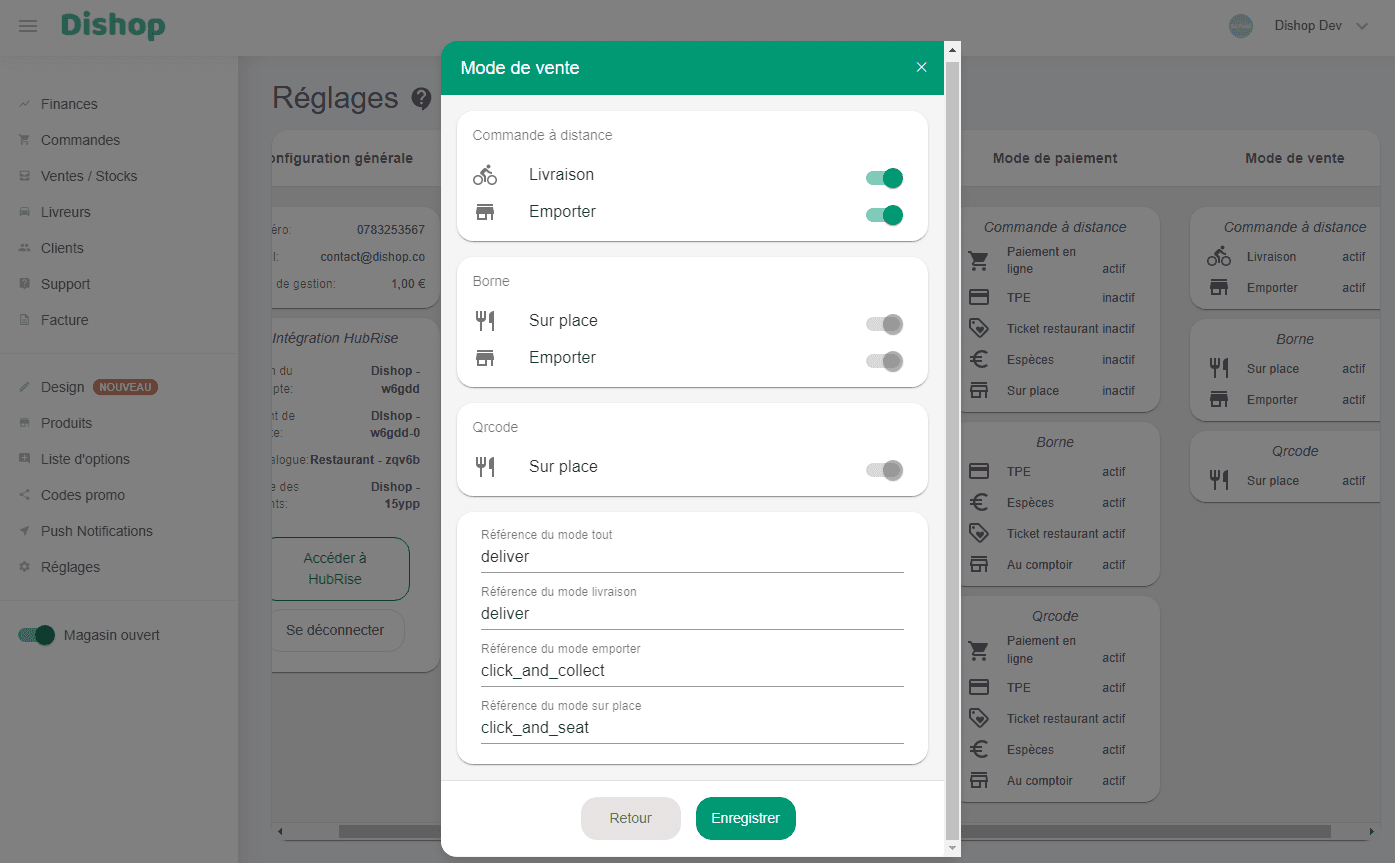Screen dimensions: 1395x863
Task: Open Design in the sidebar
Action: click(x=63, y=387)
